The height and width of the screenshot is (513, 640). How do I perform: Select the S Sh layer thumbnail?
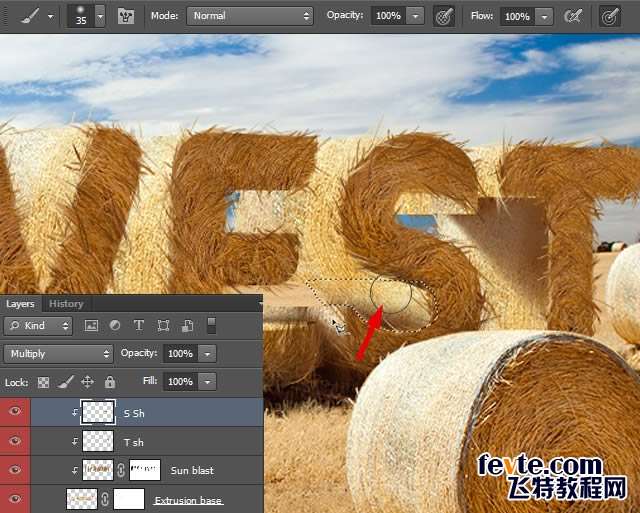[x=98, y=412]
